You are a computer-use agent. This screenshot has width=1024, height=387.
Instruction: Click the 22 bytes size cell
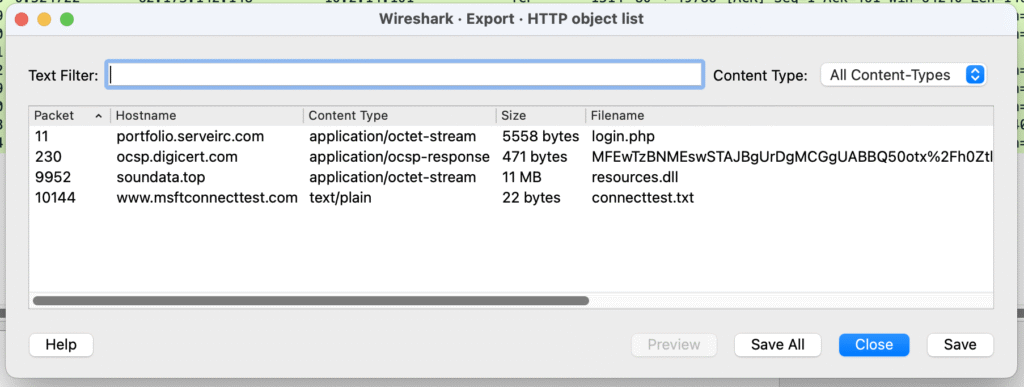tap(531, 197)
